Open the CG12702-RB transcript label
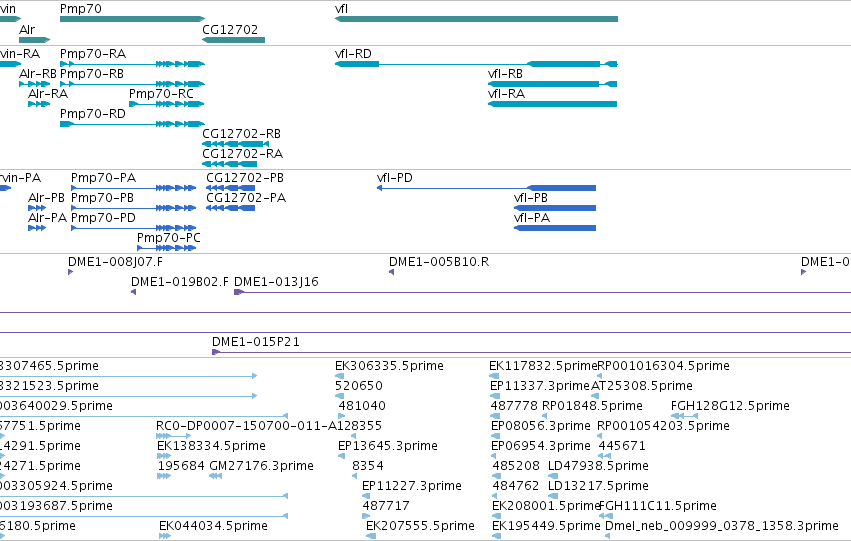Viewport: 851px width, 541px height. (242, 133)
